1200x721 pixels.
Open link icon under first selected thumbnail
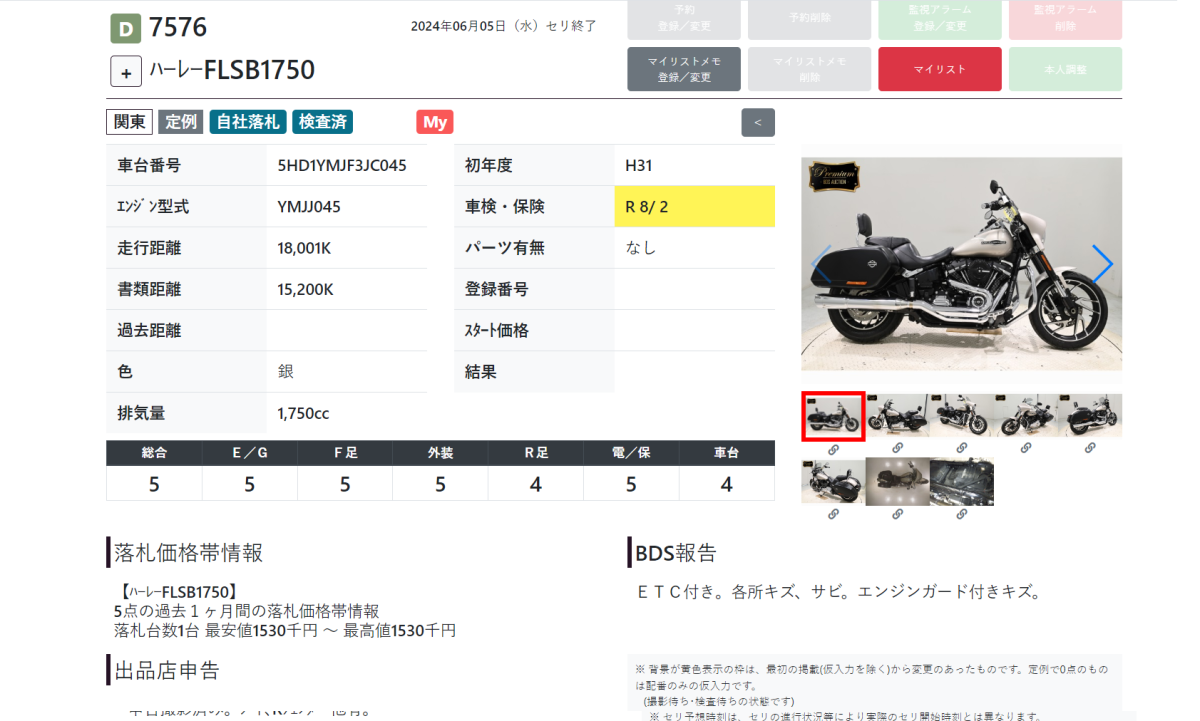pos(833,450)
